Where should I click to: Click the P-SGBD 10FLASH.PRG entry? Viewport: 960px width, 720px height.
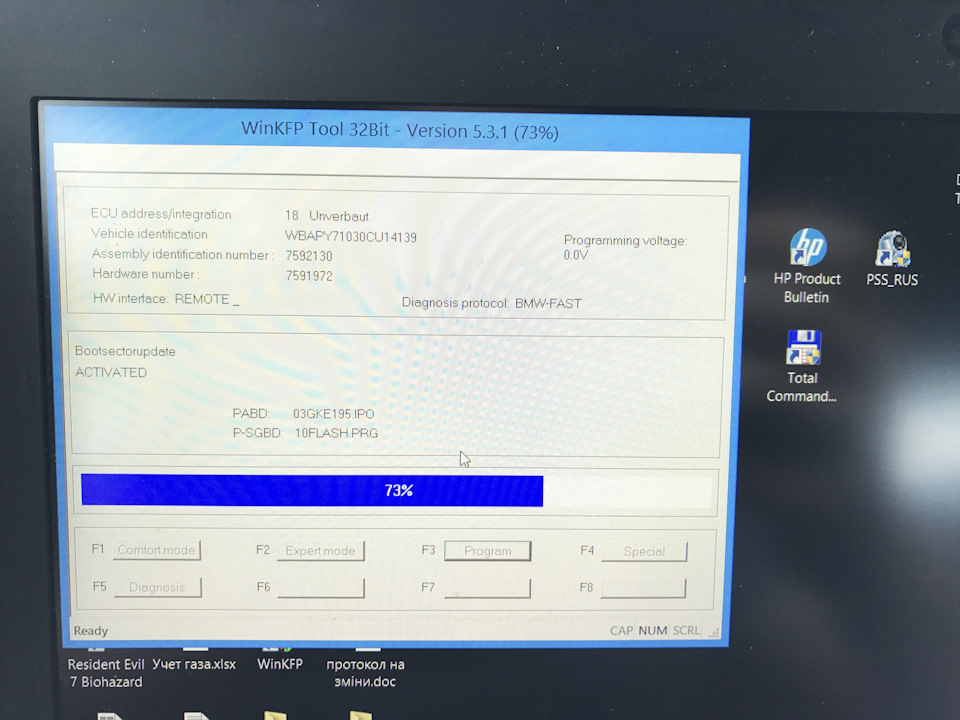click(x=306, y=433)
